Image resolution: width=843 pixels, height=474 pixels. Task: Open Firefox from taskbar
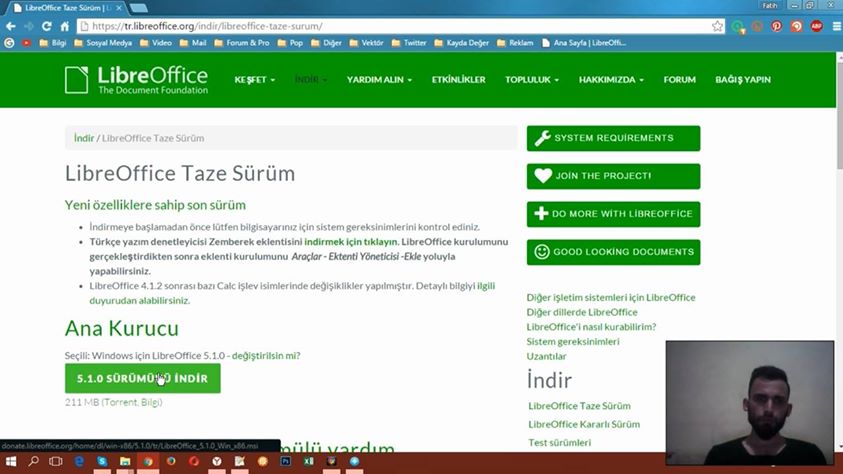pos(171,462)
